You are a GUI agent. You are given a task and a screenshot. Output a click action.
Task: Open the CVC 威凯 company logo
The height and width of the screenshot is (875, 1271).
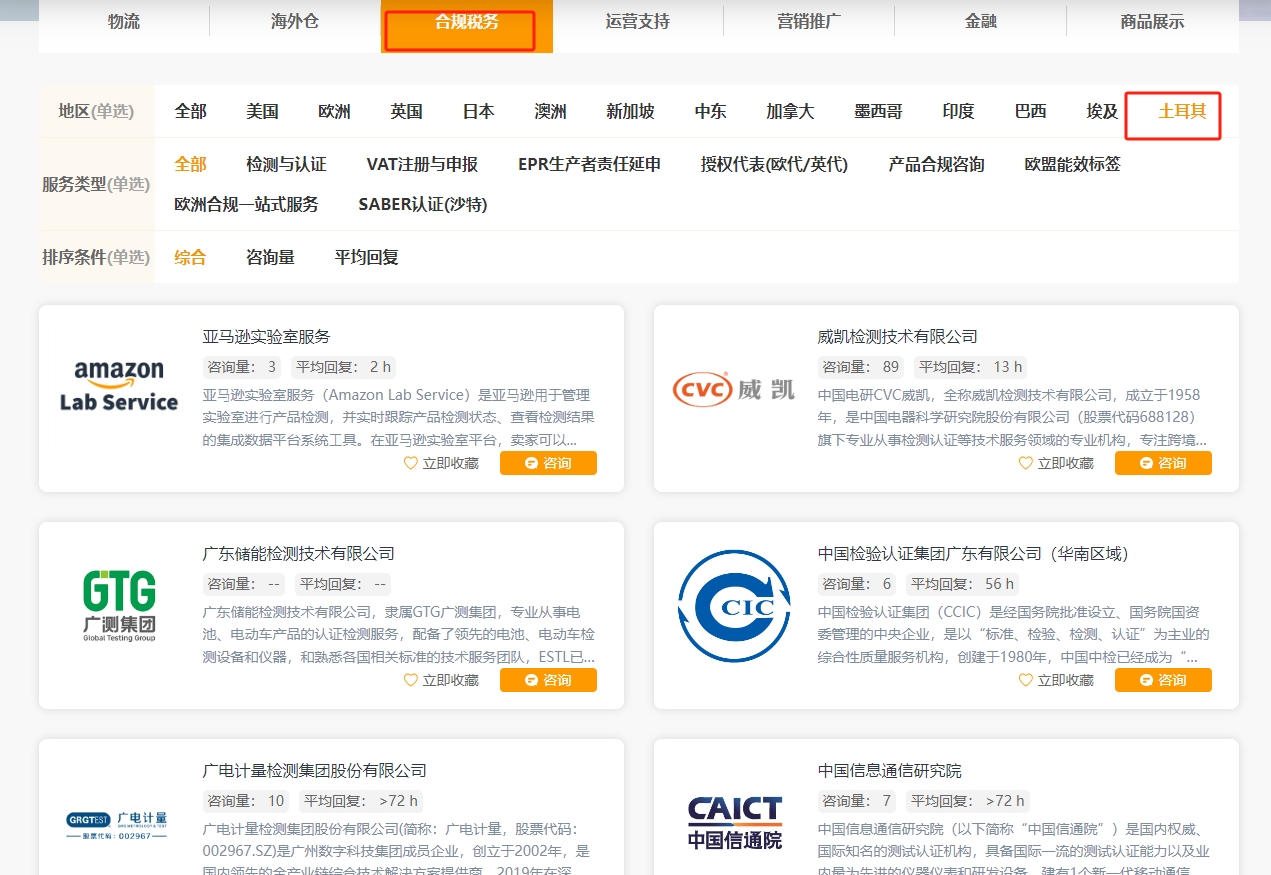point(734,389)
